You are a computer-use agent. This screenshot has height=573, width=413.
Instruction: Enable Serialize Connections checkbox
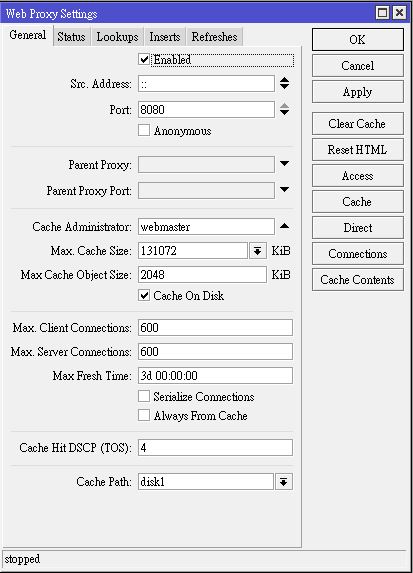point(144,396)
